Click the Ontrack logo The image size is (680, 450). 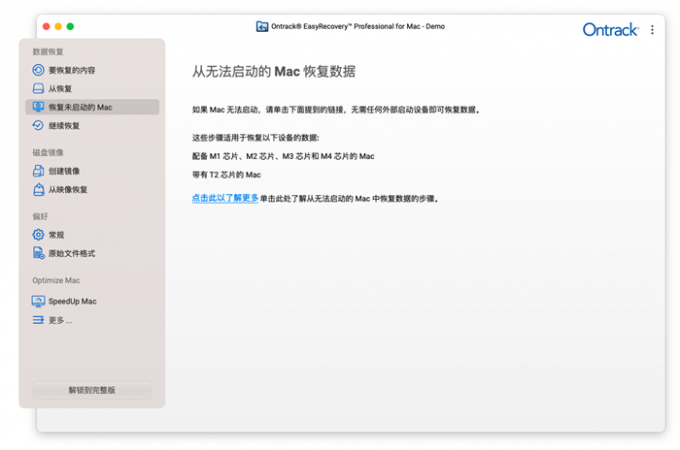coord(610,29)
